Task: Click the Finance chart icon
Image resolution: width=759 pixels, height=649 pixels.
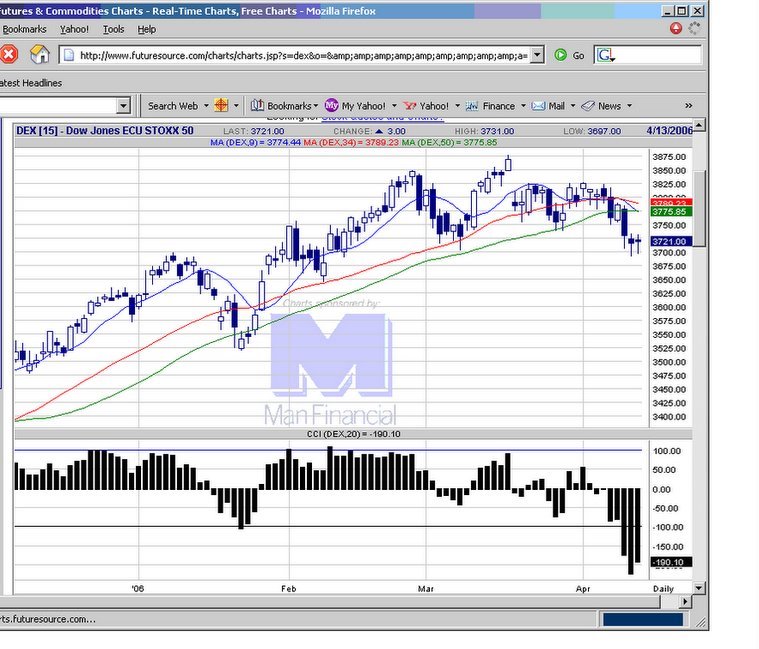Action: pos(472,106)
